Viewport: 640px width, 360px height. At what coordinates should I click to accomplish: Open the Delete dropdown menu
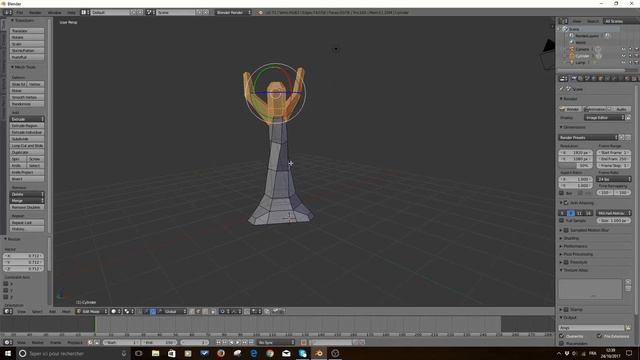point(27,194)
